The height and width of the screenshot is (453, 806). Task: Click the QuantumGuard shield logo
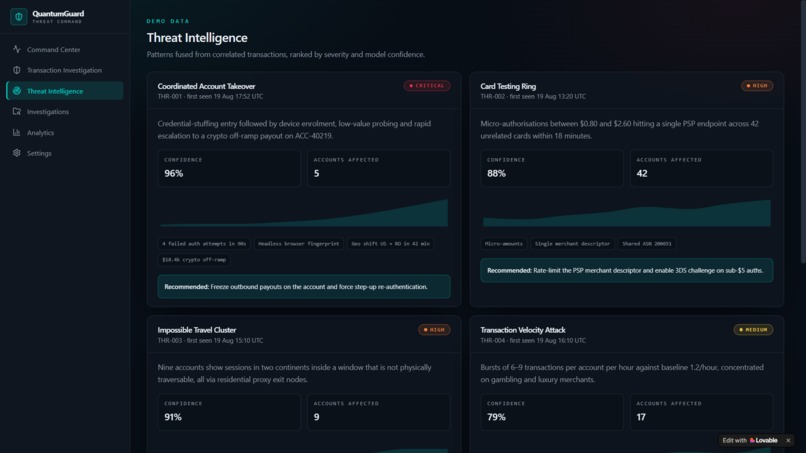point(19,17)
